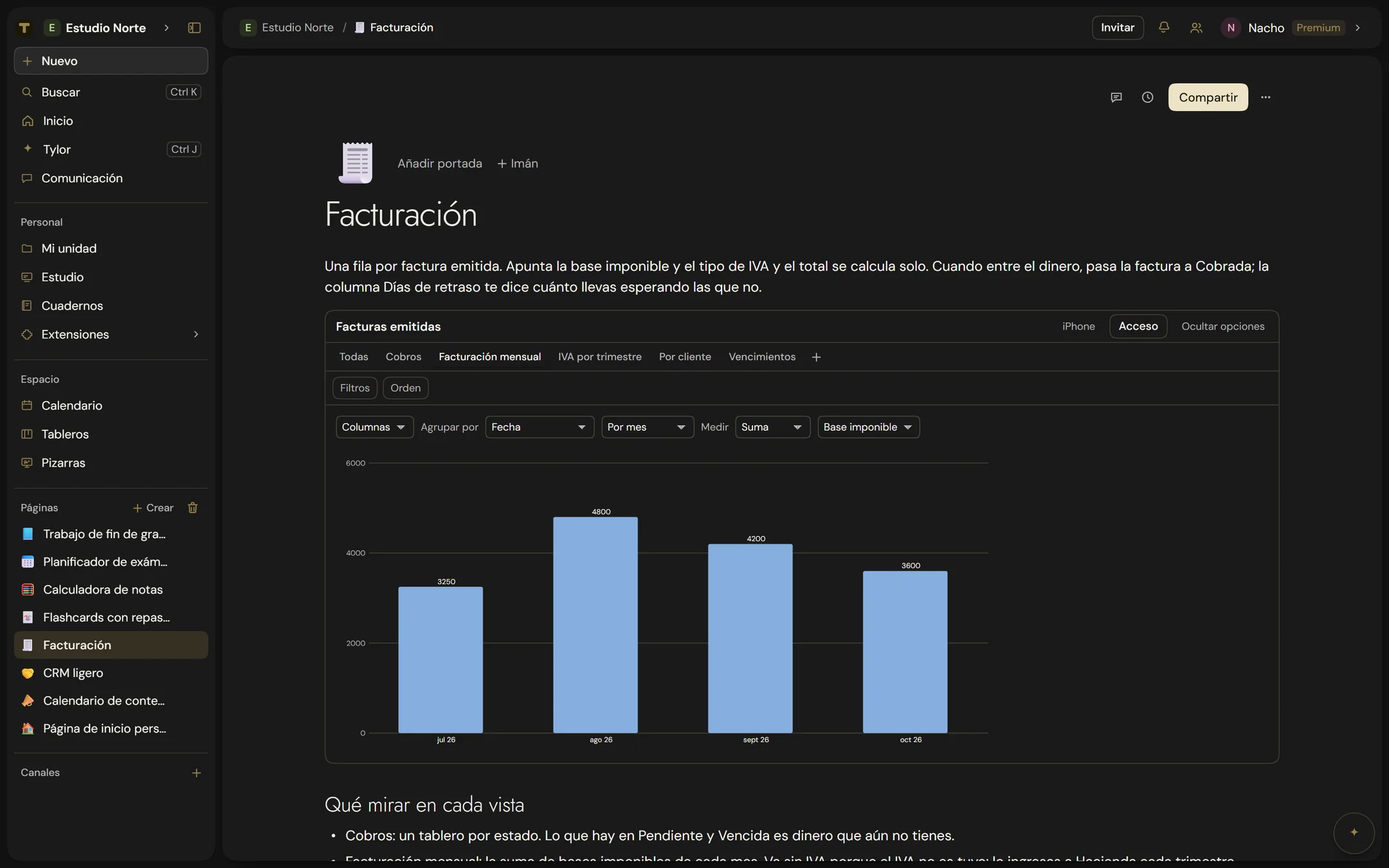Switch to the Vencimientos tab
Viewport: 1389px width, 868px height.
[x=761, y=357]
